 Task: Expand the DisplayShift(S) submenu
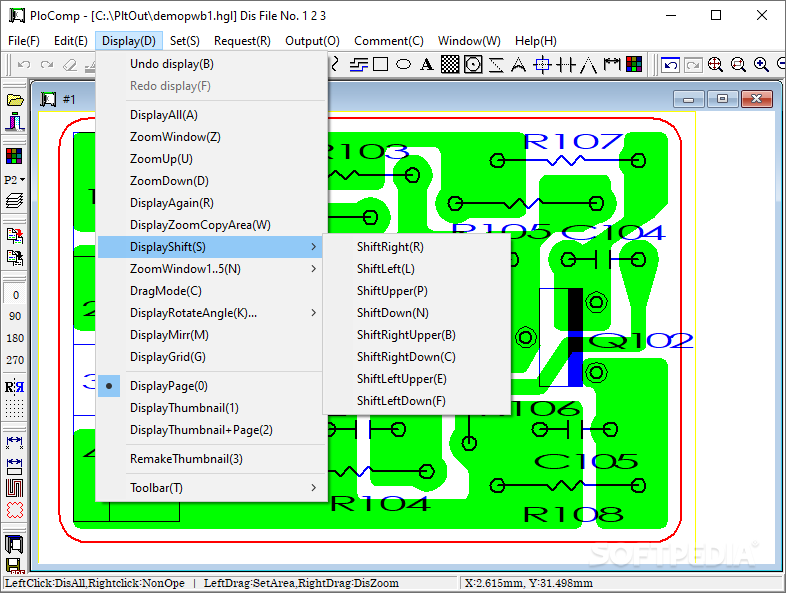pyautogui.click(x=212, y=247)
